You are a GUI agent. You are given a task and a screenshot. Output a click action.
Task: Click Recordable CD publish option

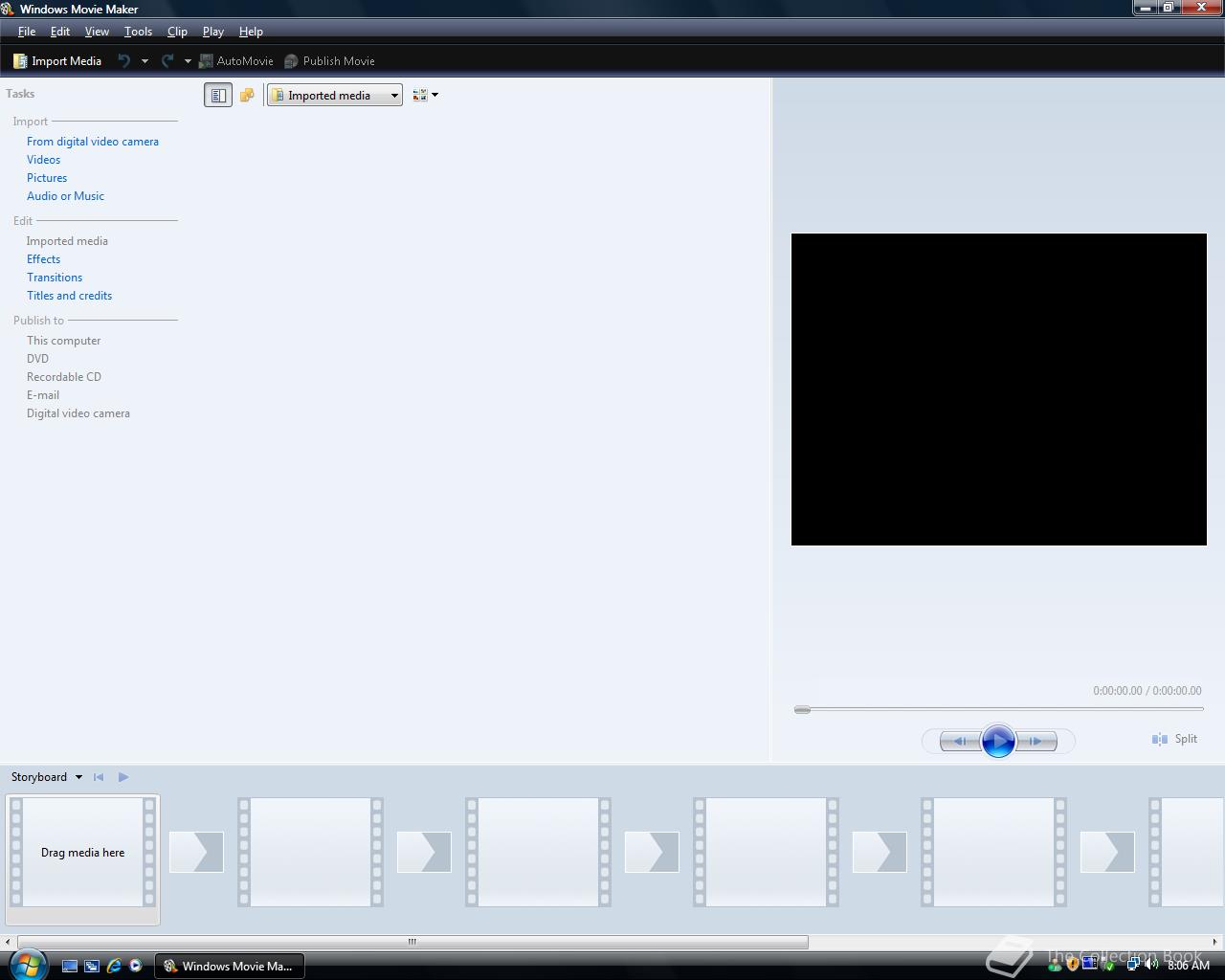click(63, 377)
